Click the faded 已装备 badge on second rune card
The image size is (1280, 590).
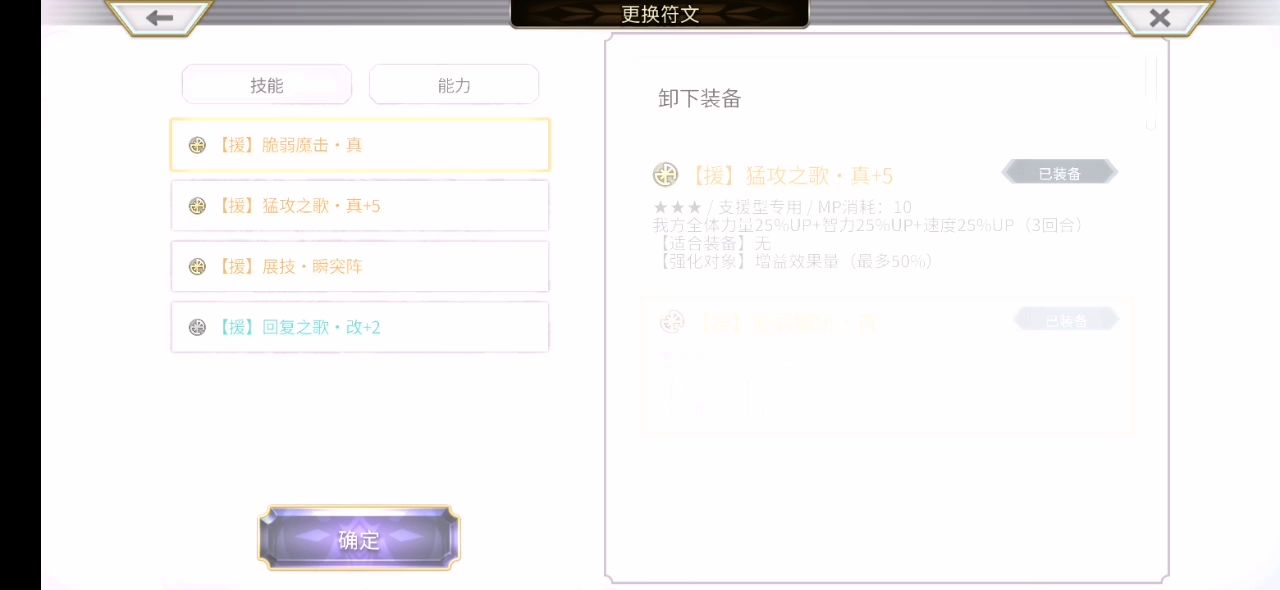pos(1066,320)
